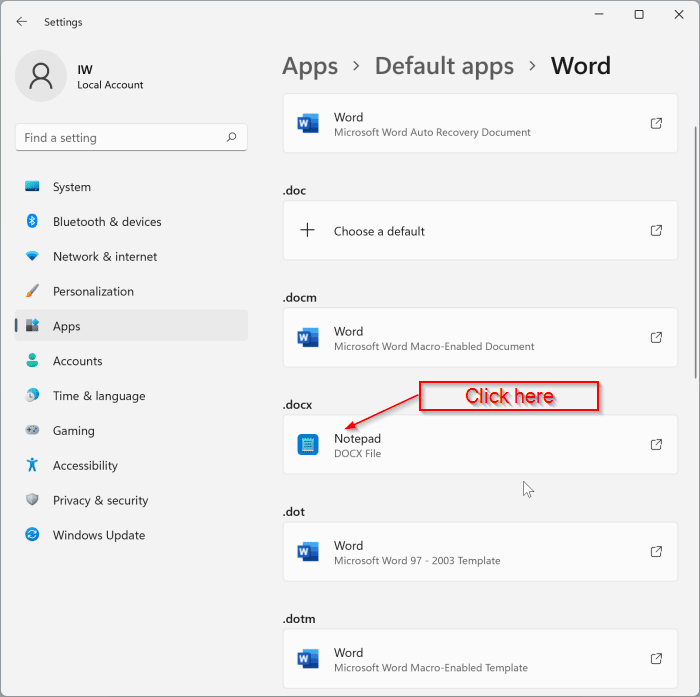This screenshot has height=697, width=700.
Task: Choose a default for .doc
Action: pyautogui.click(x=480, y=230)
